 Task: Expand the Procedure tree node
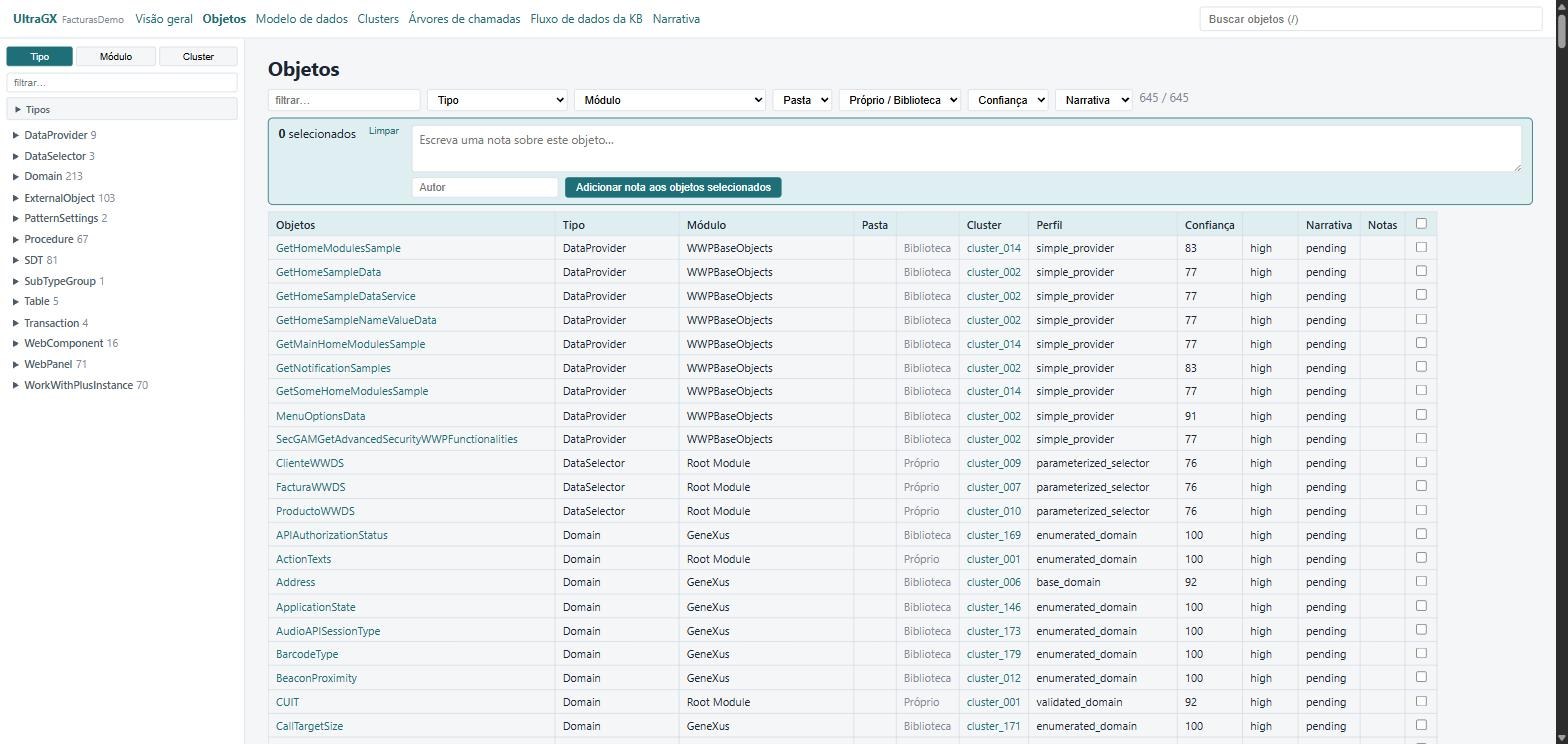[x=16, y=239]
